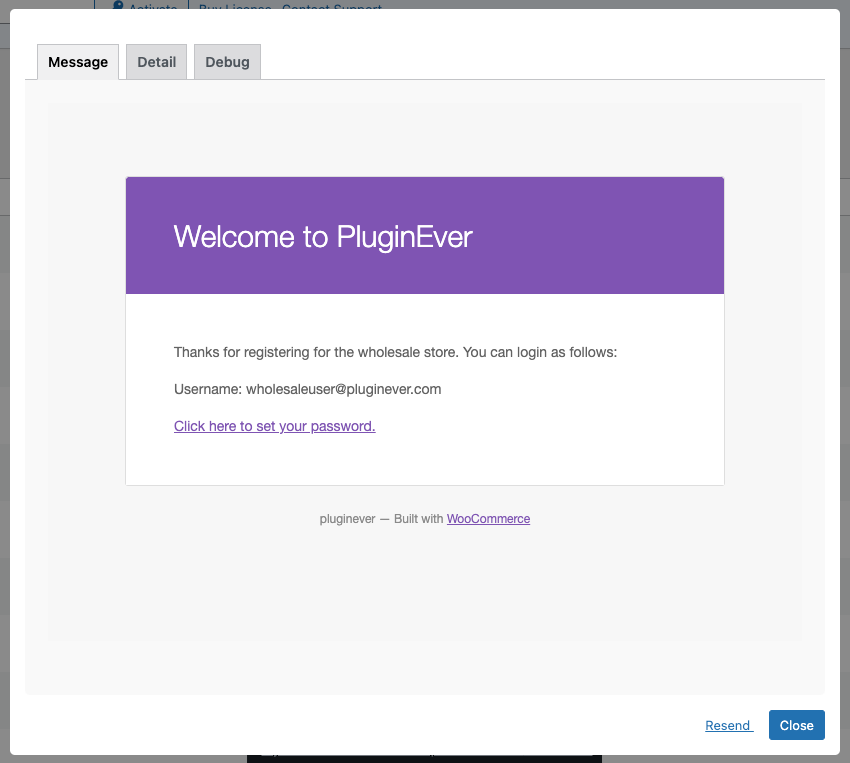This screenshot has height=763, width=850.
Task: Resend the email
Action: click(729, 726)
